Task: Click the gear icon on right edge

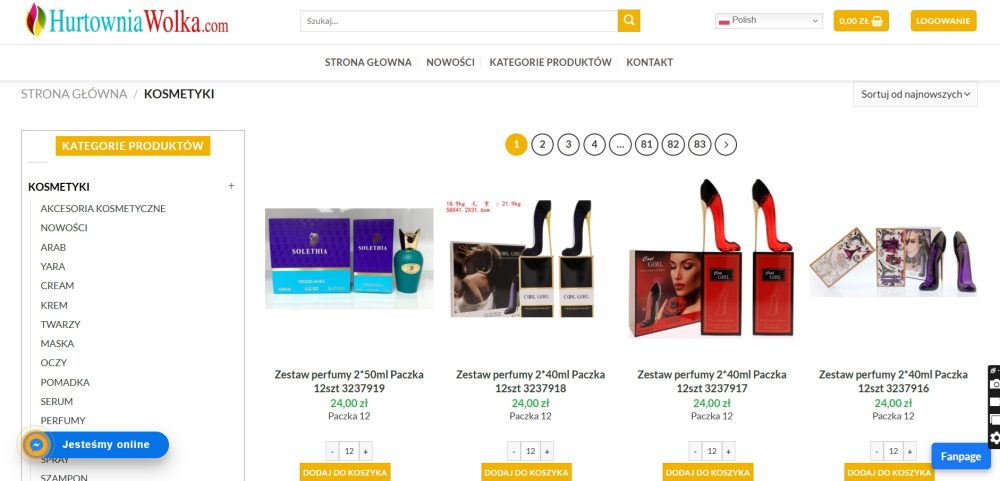Action: (994, 438)
